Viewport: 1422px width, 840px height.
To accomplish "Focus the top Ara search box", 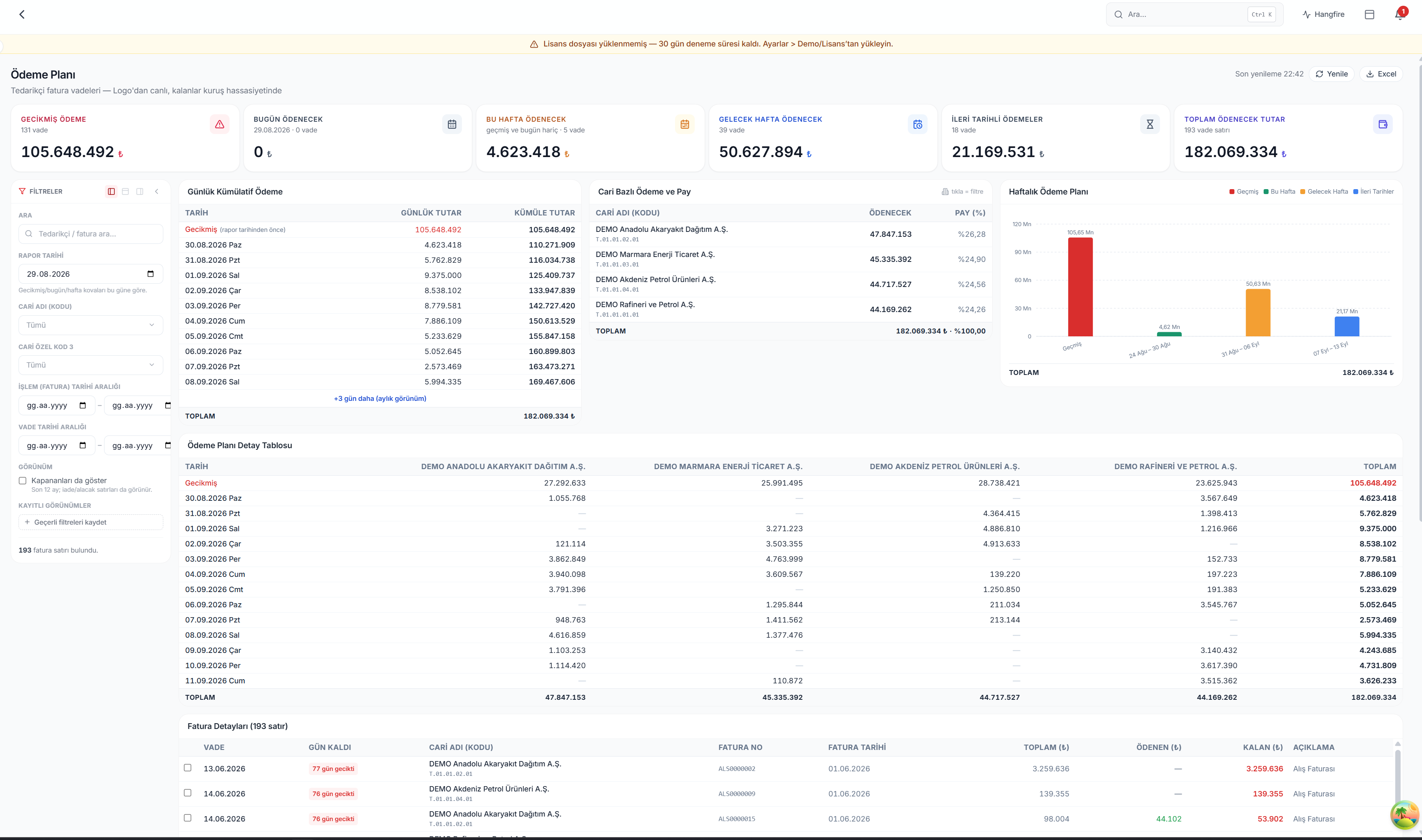I will coord(1195,14).
